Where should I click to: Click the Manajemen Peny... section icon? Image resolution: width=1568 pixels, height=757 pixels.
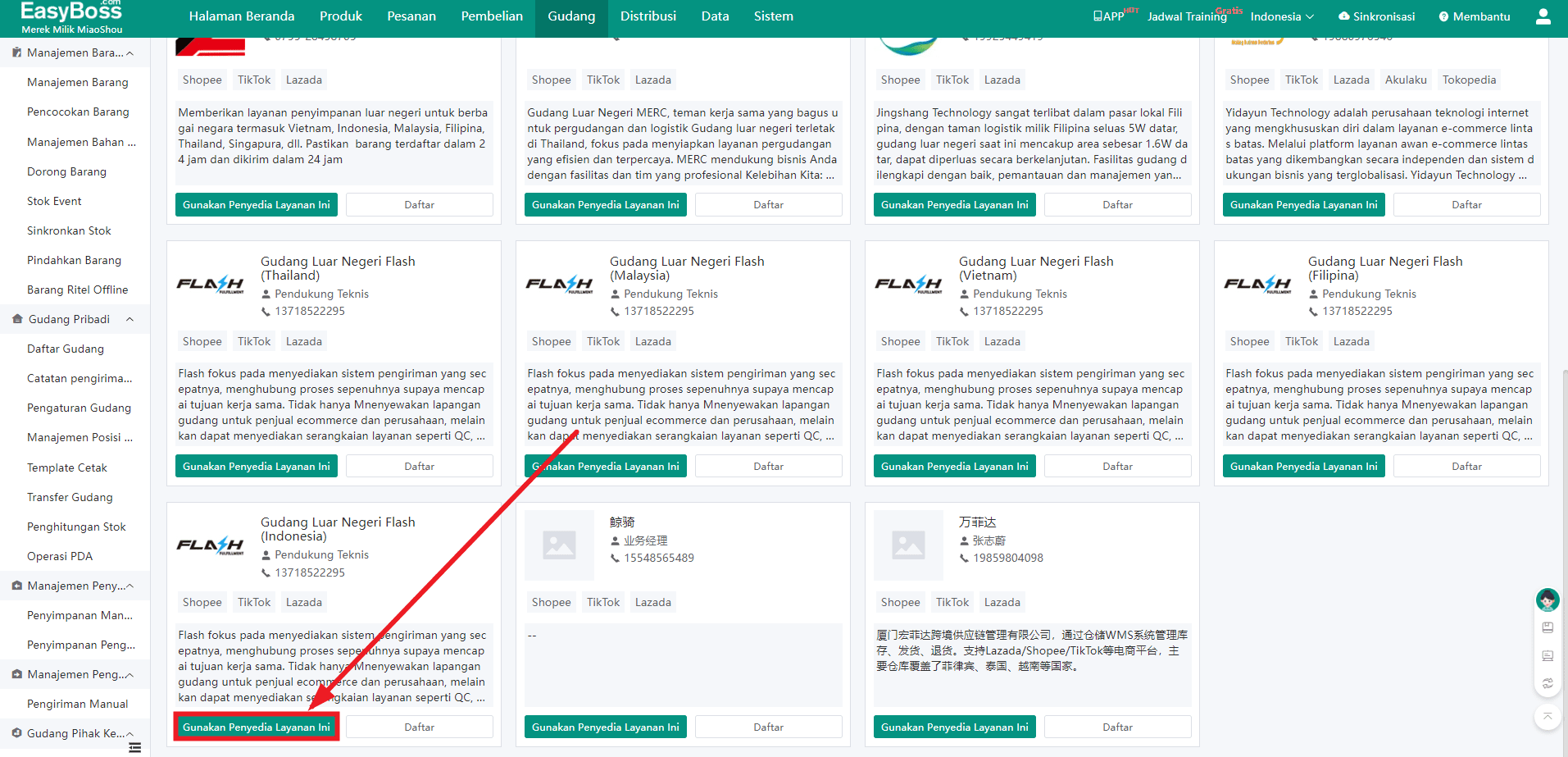click(x=17, y=586)
